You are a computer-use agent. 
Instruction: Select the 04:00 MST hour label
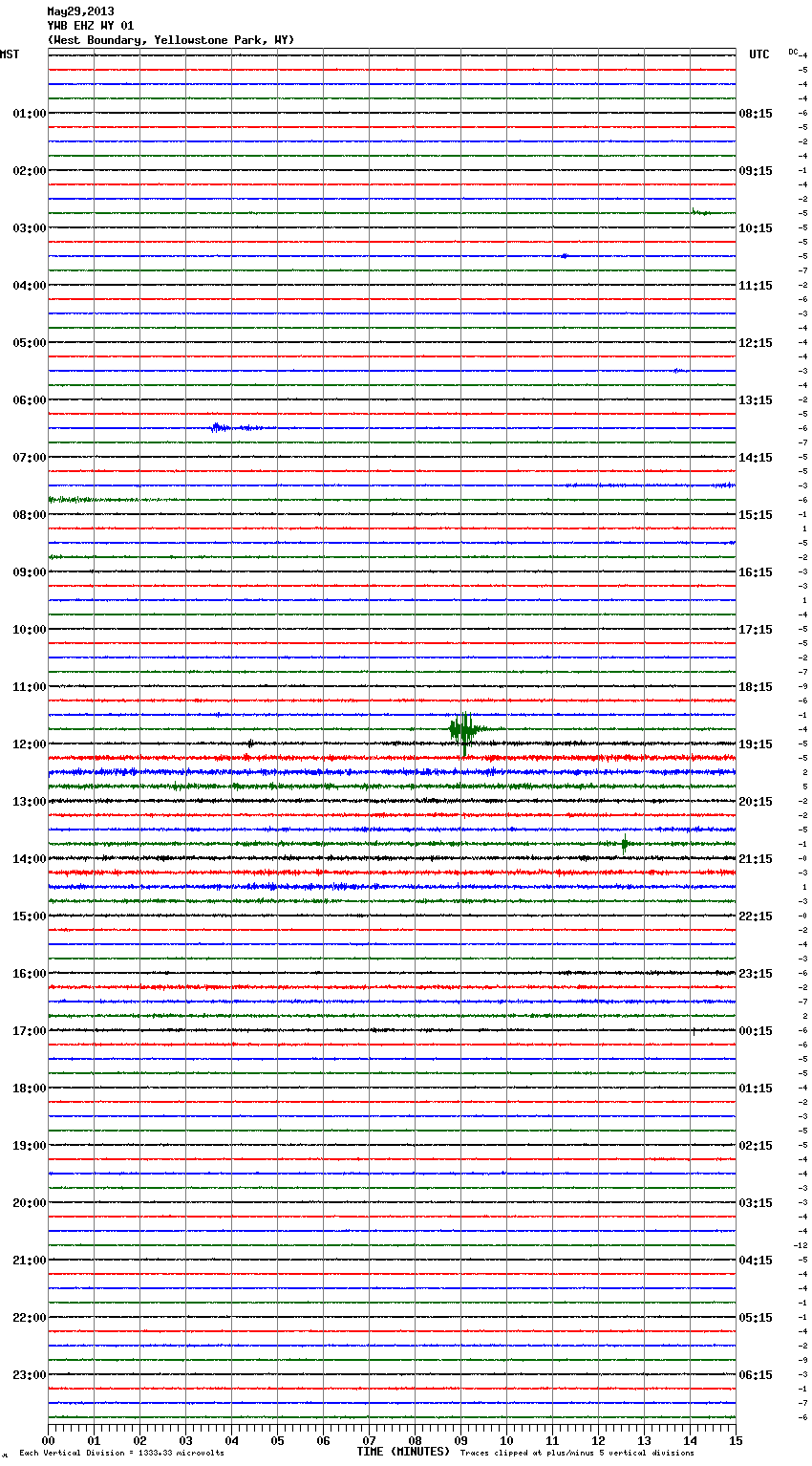tap(30, 286)
